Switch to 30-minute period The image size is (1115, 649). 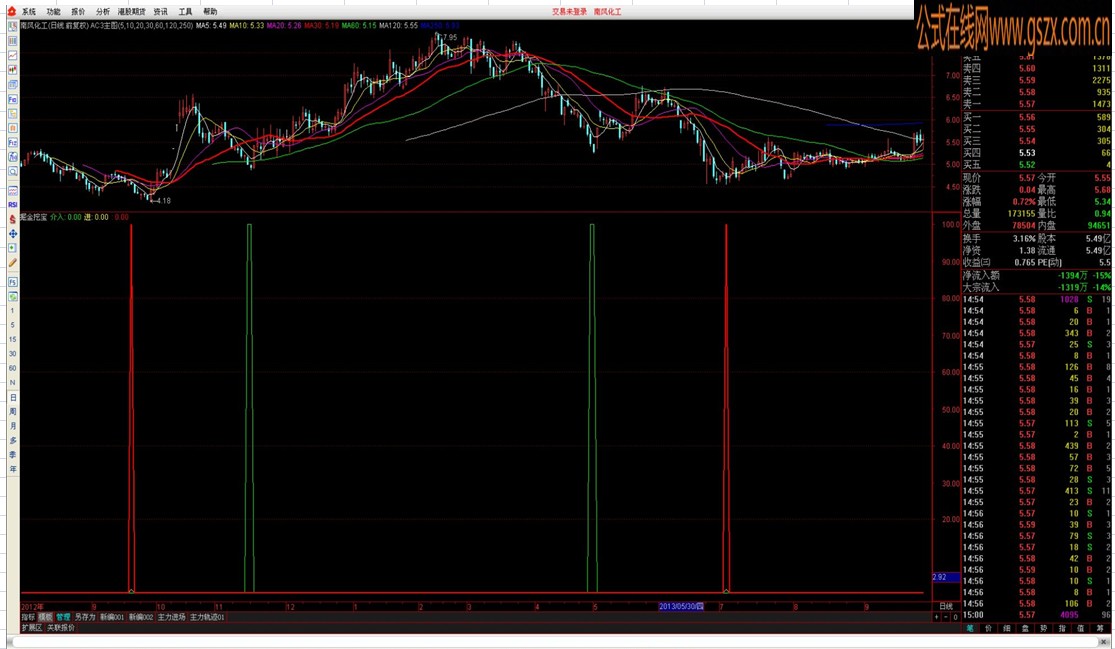pos(13,353)
